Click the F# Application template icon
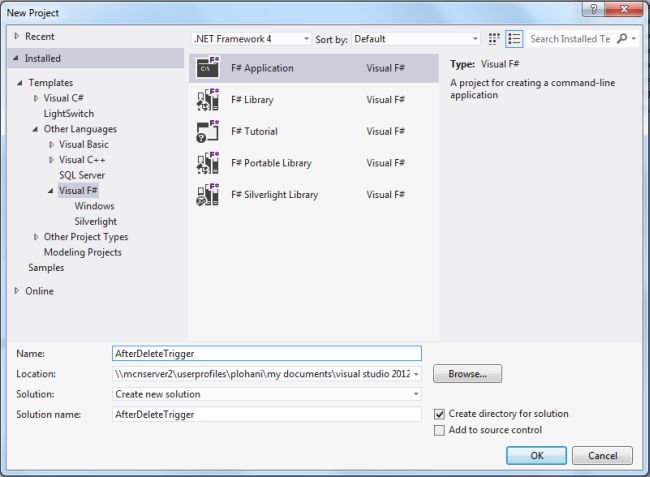 [x=208, y=67]
